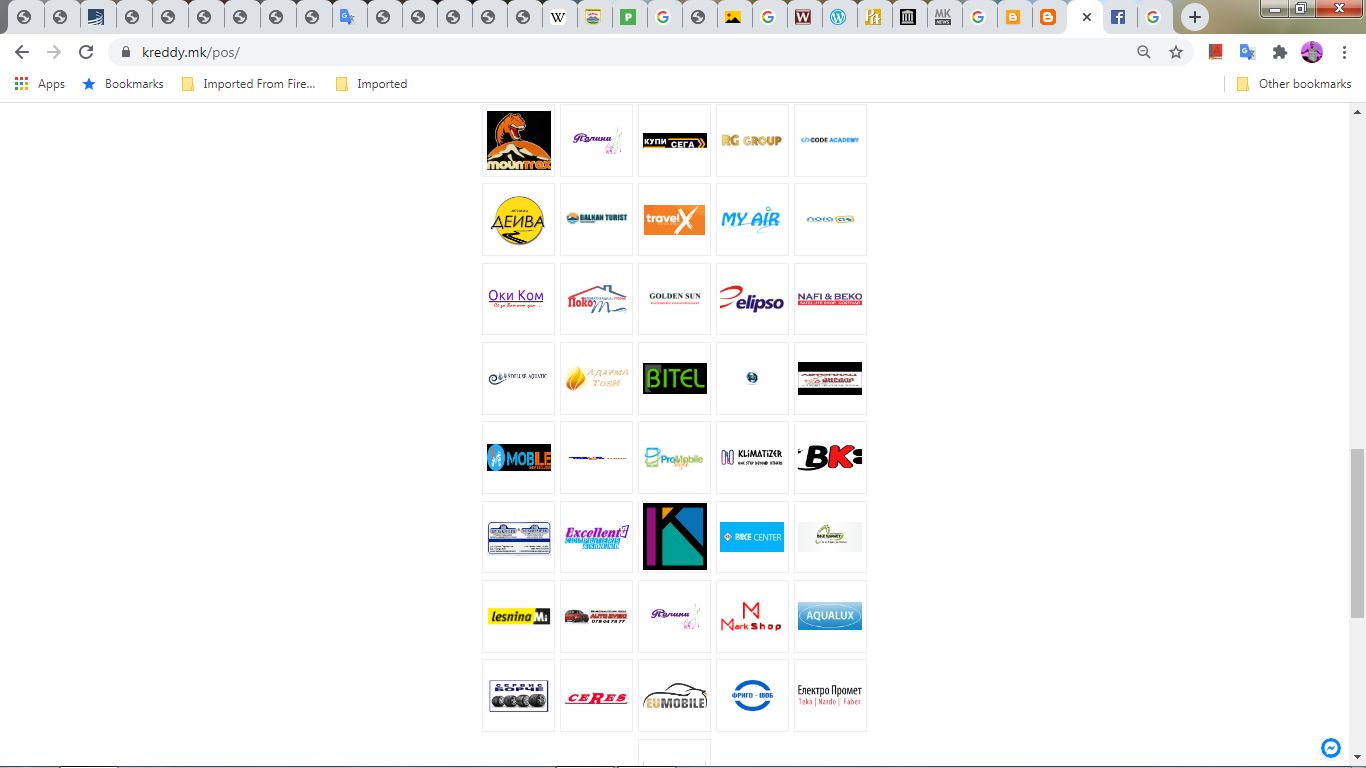Viewport: 1366px width, 768px height.
Task: Select the Code Academy logo
Action: tap(830, 140)
